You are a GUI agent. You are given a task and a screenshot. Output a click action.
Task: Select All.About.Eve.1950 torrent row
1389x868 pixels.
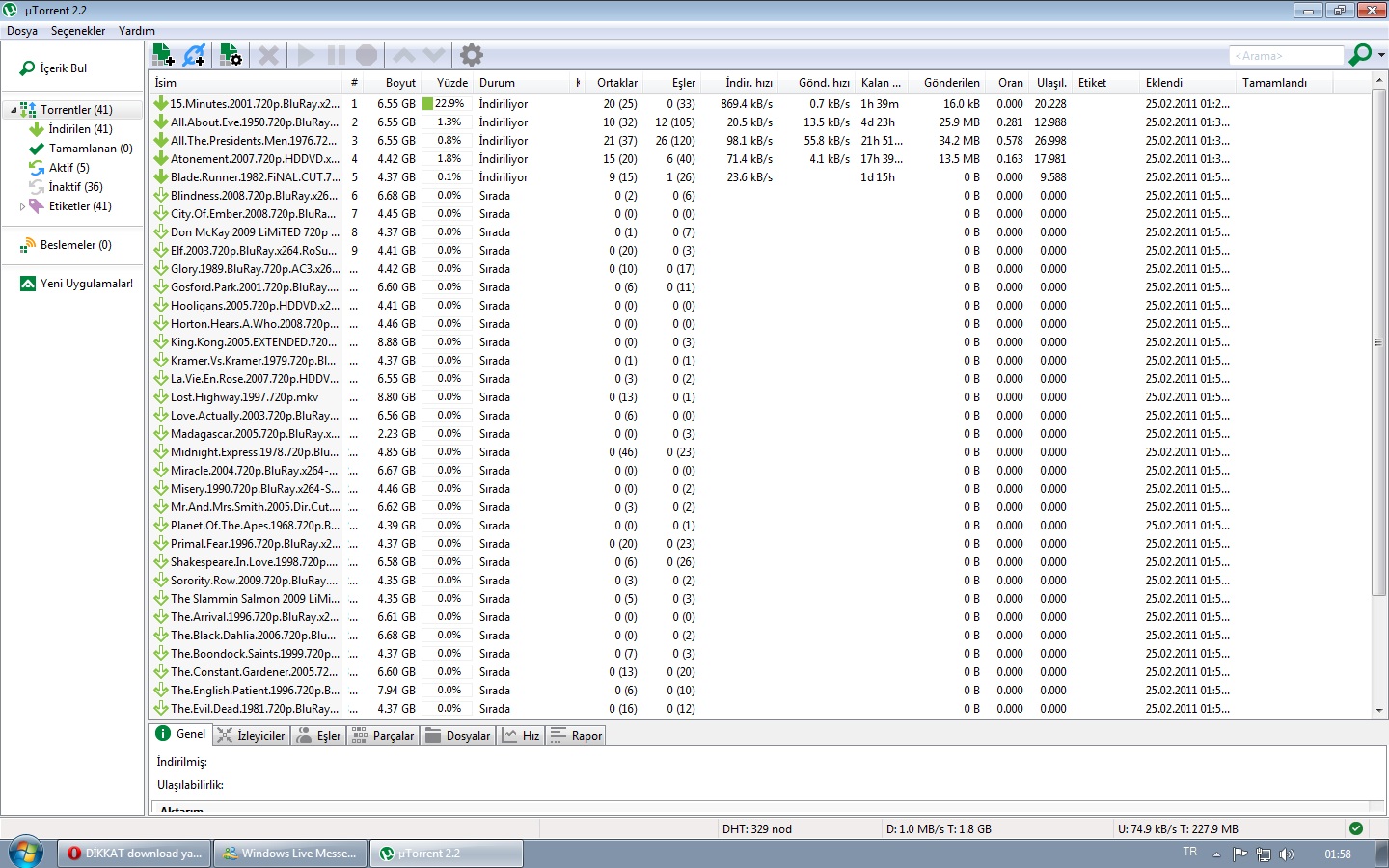pos(760,122)
